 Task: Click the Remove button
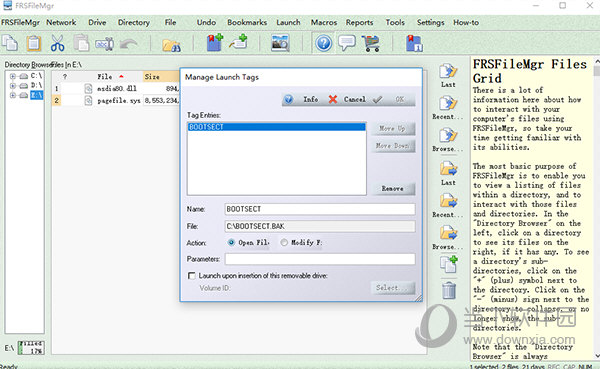[x=393, y=188]
